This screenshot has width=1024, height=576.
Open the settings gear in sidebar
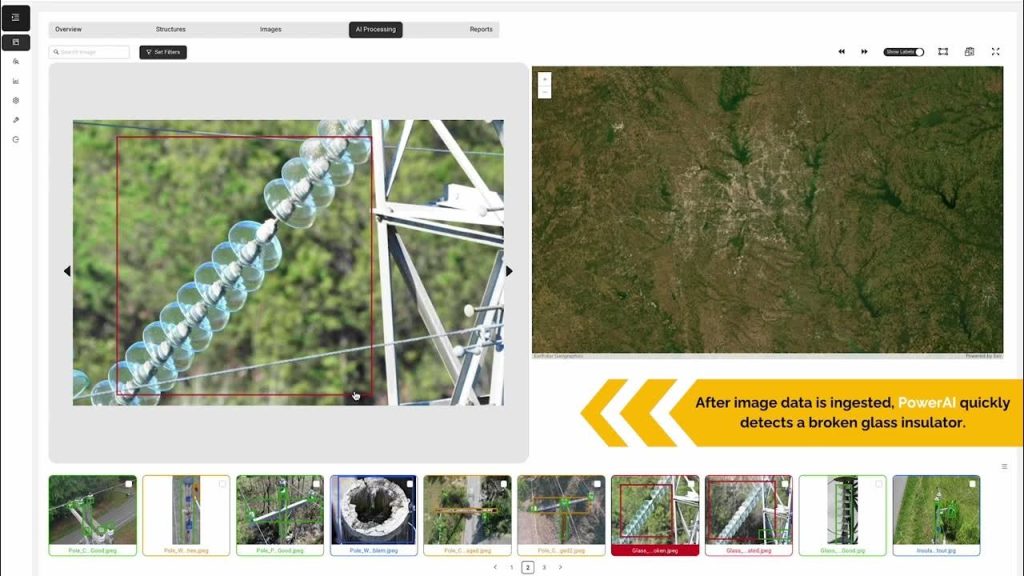coord(15,100)
